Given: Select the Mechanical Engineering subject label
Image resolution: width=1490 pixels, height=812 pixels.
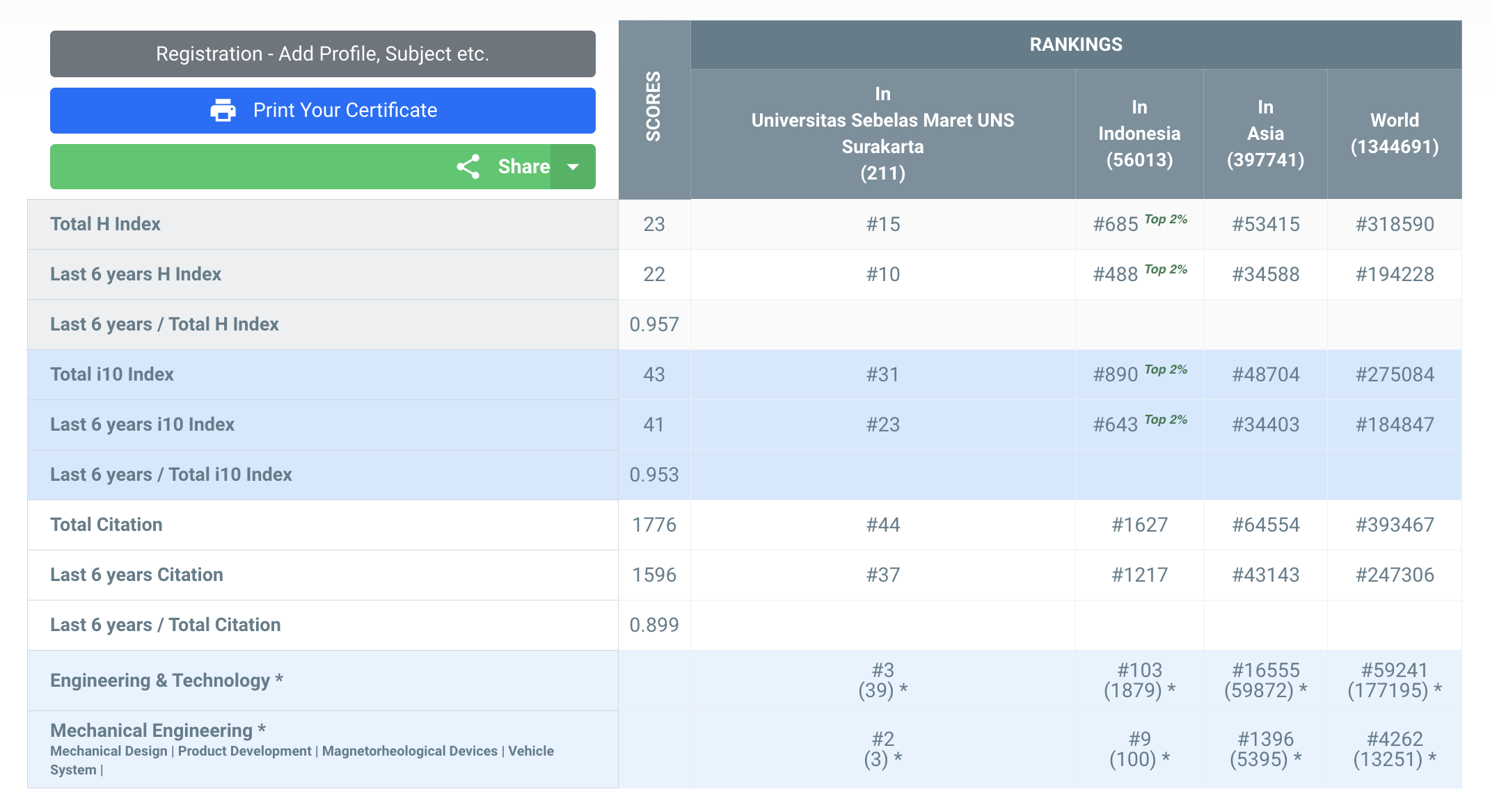Looking at the screenshot, I should [151, 730].
